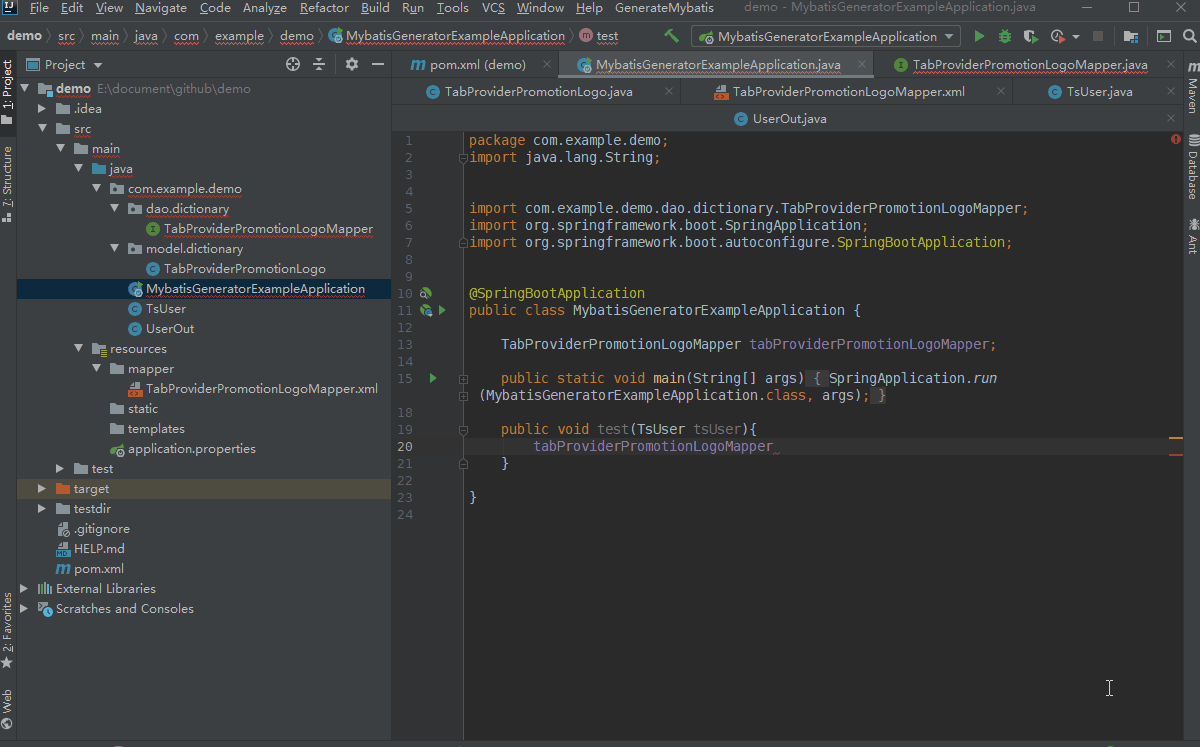Collapse the model.dictionary package
This screenshot has height=747, width=1200.
(x=115, y=248)
